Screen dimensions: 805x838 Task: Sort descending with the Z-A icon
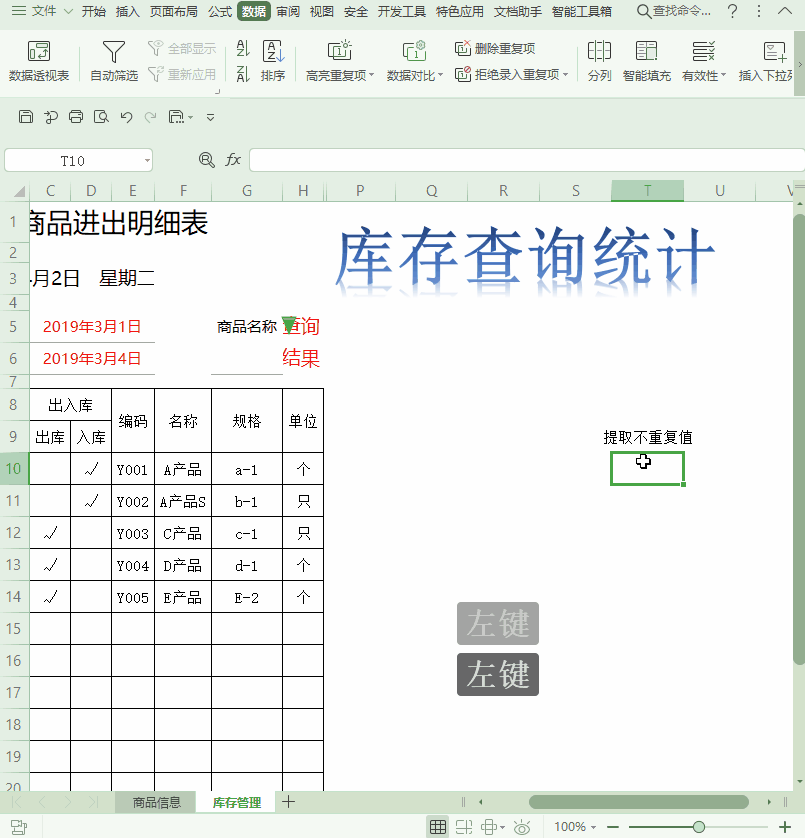coord(243,74)
